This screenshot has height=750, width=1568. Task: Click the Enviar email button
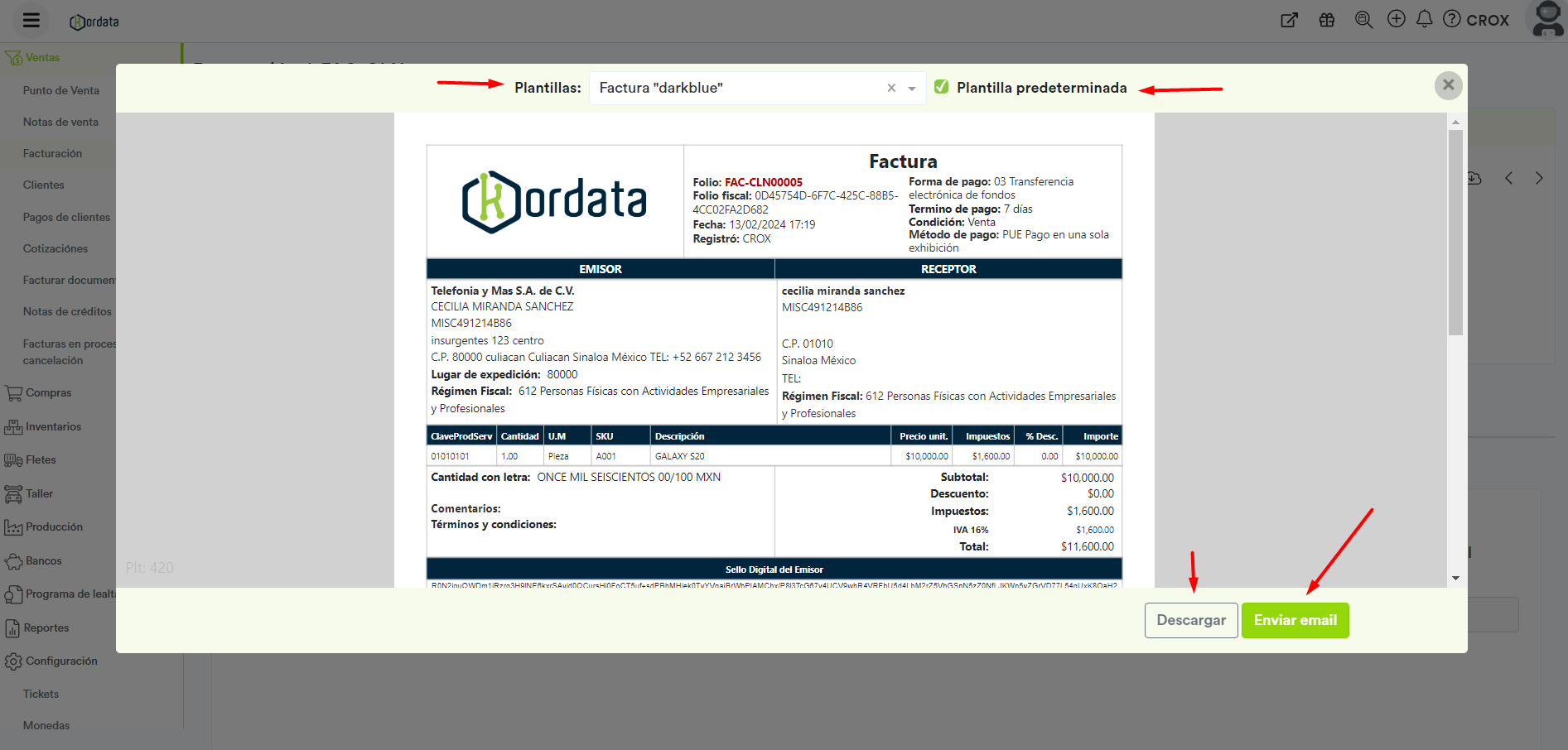pos(1295,620)
